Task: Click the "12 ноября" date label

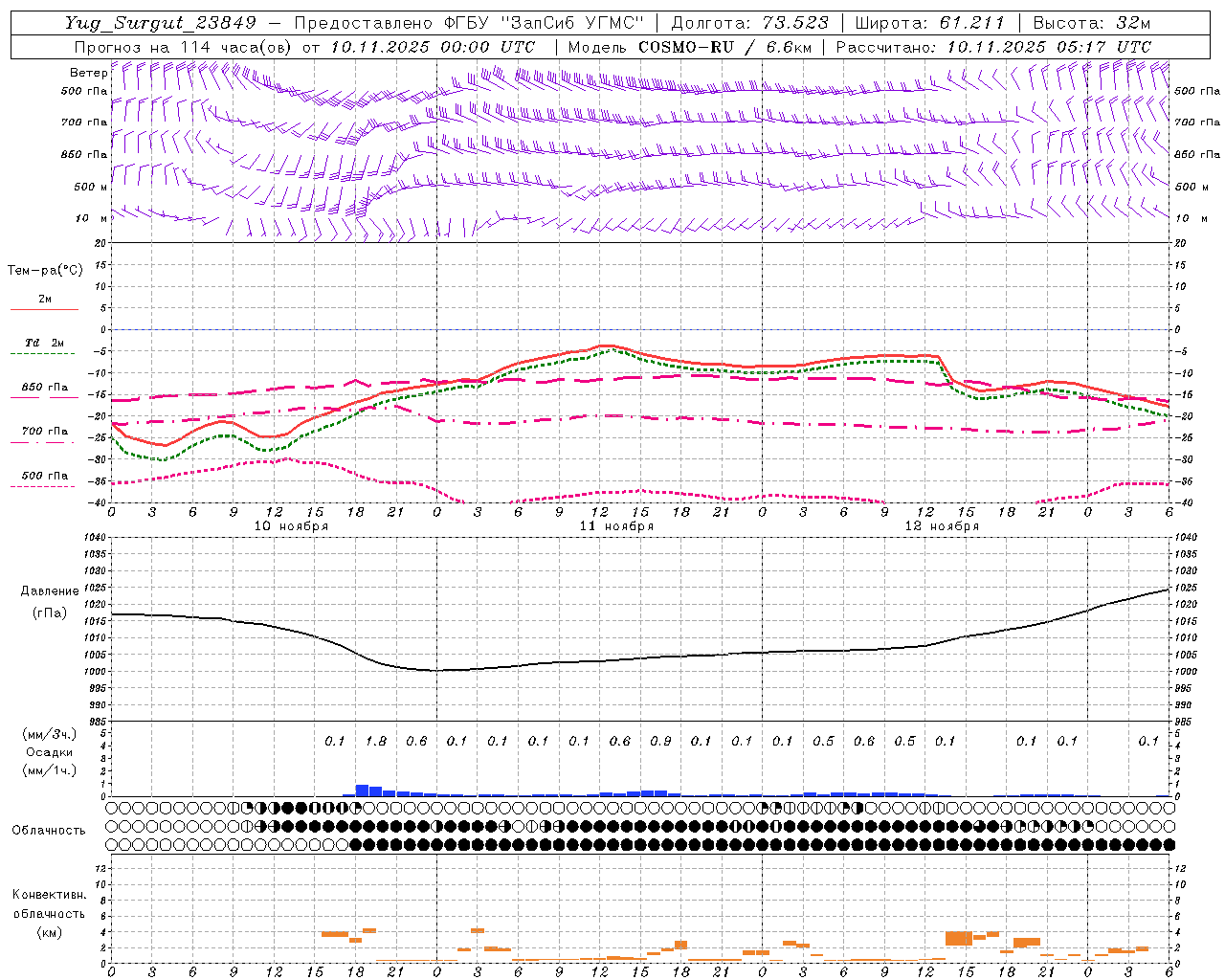Action: pos(942,526)
